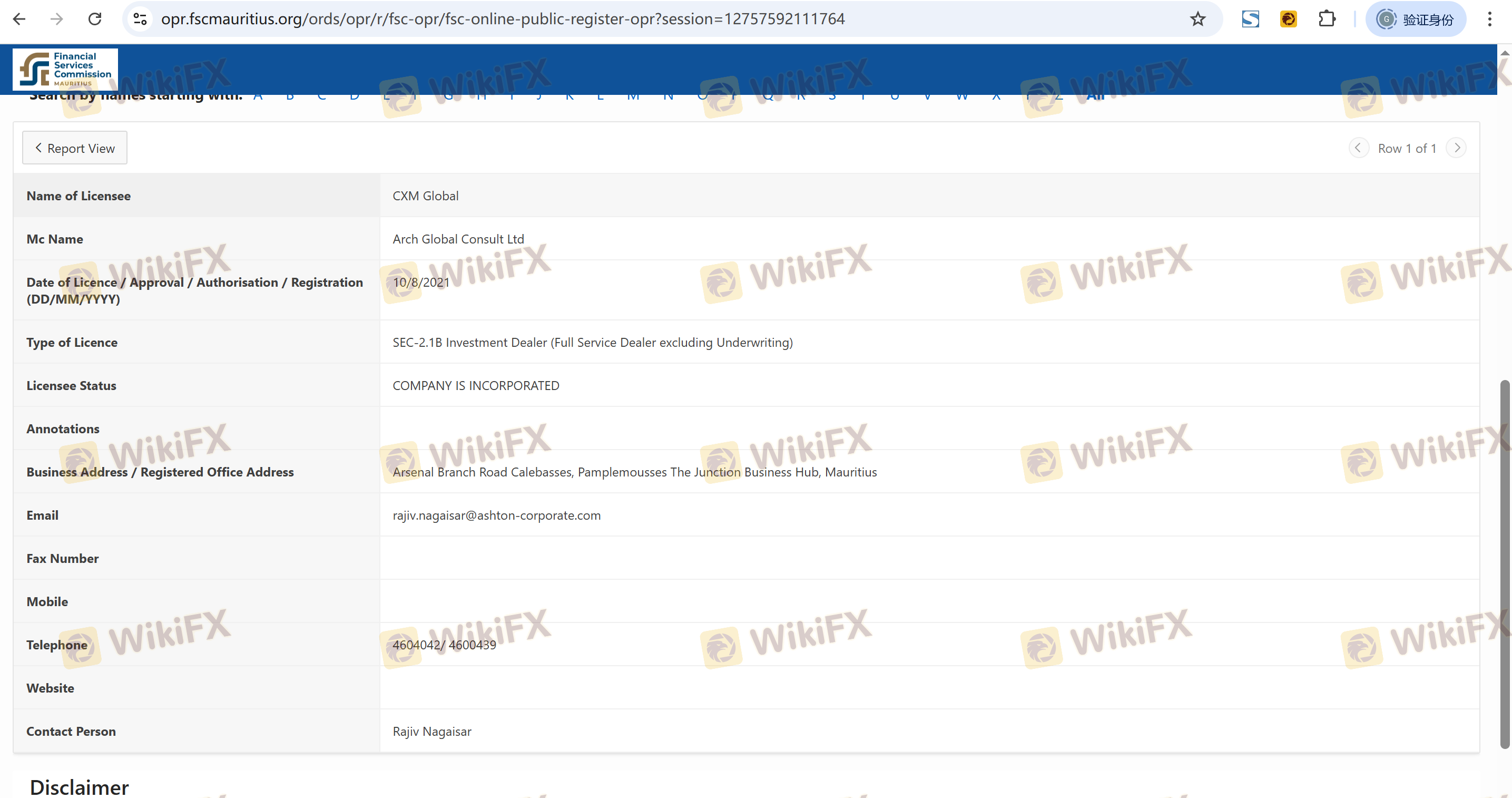The height and width of the screenshot is (798, 1512).
Task: Click the browser forward arrow
Action: coord(57,20)
